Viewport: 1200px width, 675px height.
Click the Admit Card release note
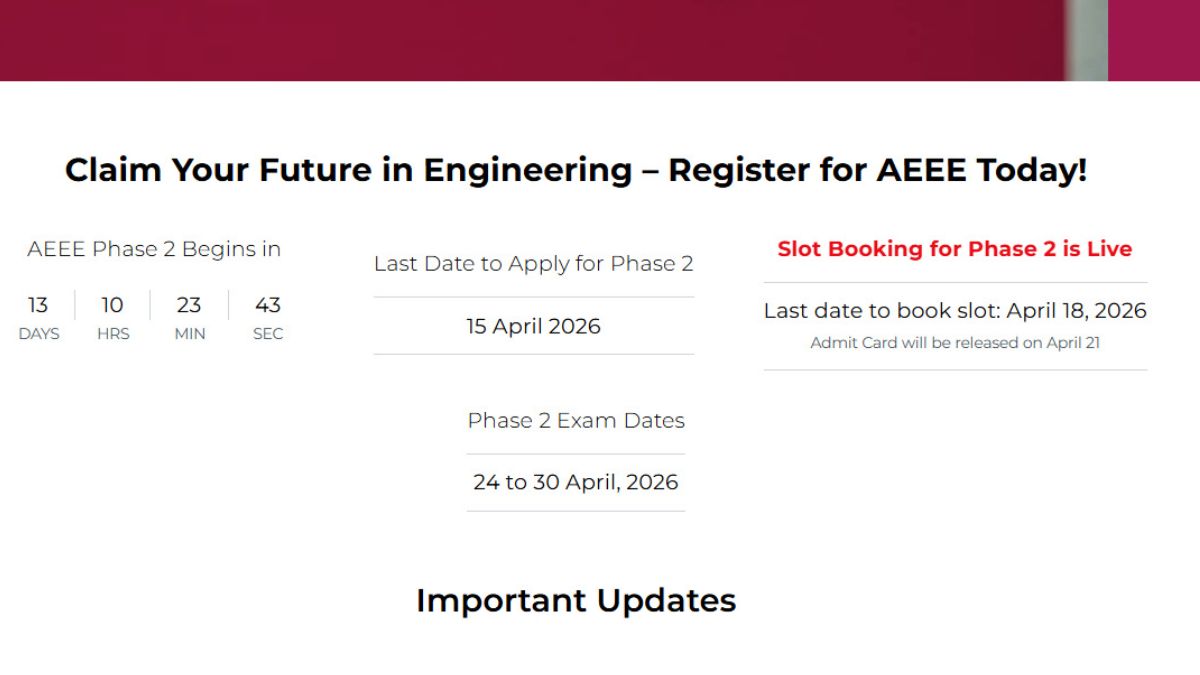click(x=954, y=343)
